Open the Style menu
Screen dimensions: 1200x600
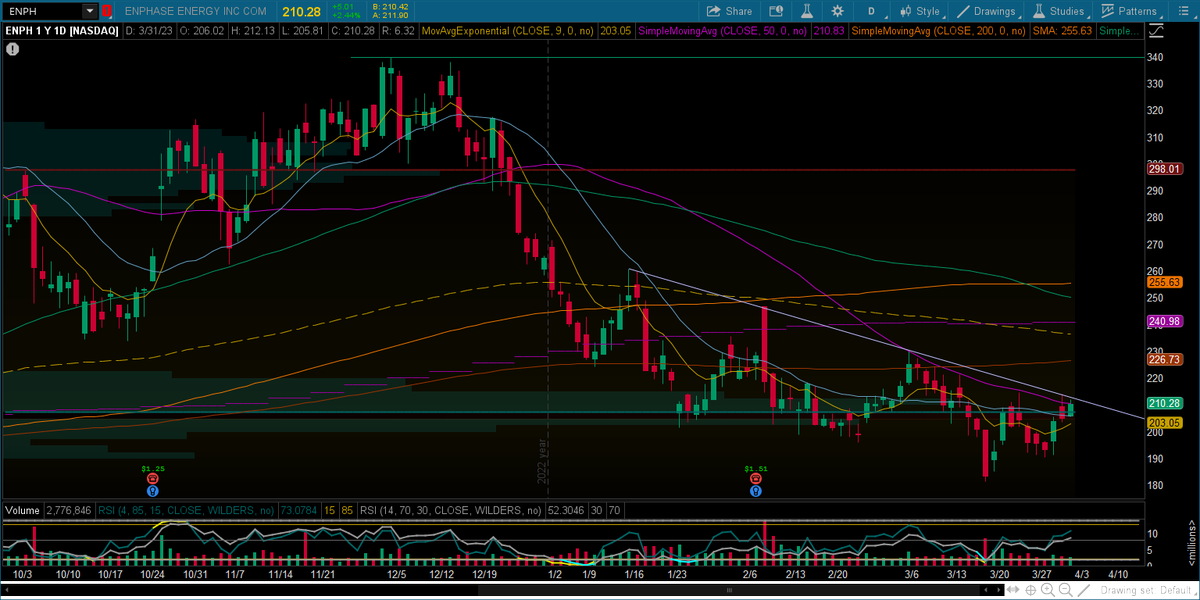920,11
